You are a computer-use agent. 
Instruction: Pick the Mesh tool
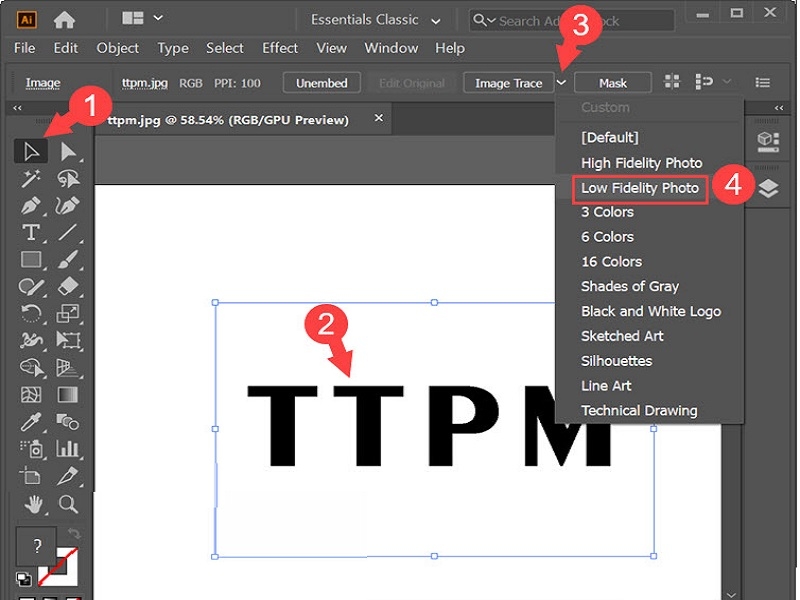click(31, 394)
